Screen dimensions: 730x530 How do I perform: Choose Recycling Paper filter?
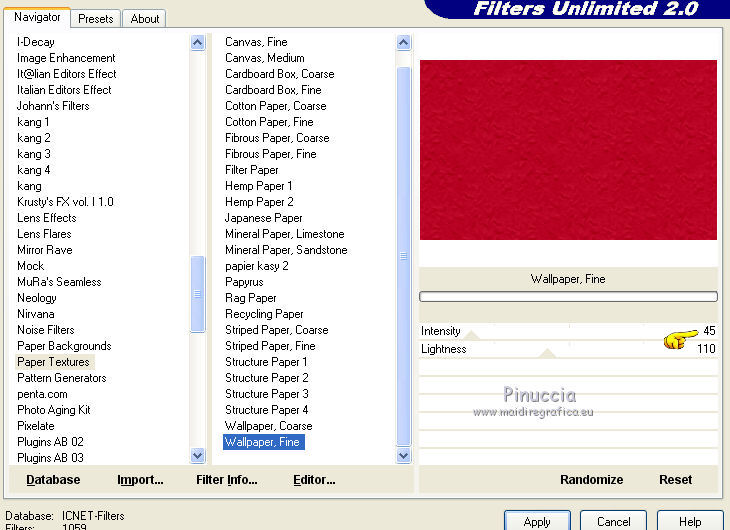click(264, 314)
